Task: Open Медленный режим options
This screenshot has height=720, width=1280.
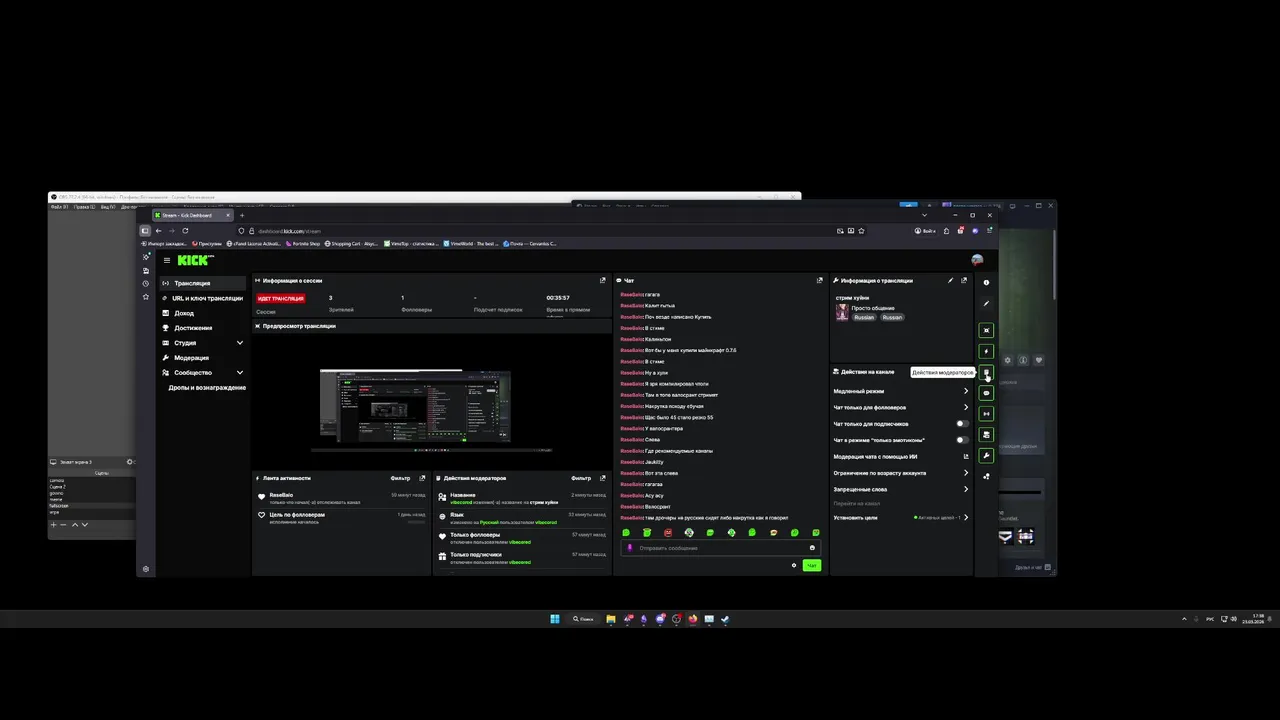Action: pos(901,391)
